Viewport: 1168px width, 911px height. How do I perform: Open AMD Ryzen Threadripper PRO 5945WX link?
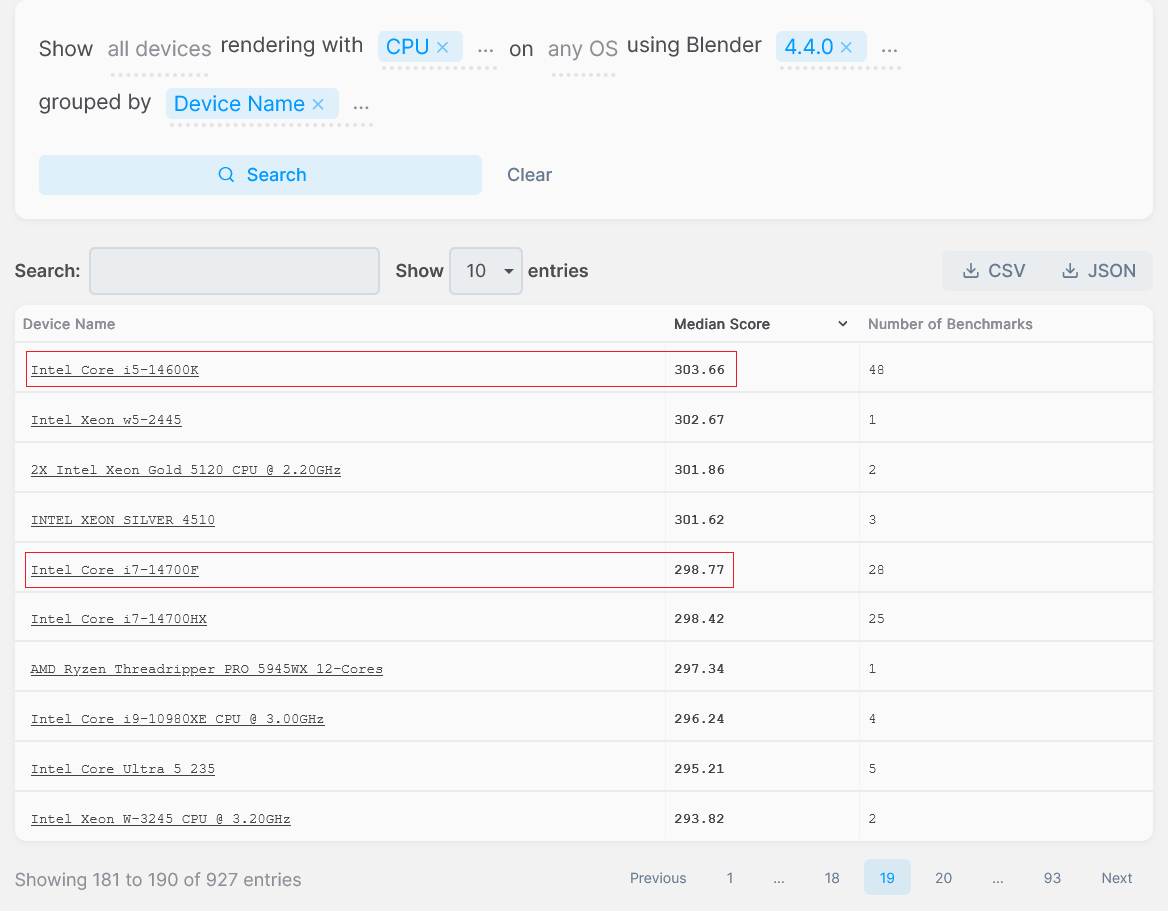[206, 668]
